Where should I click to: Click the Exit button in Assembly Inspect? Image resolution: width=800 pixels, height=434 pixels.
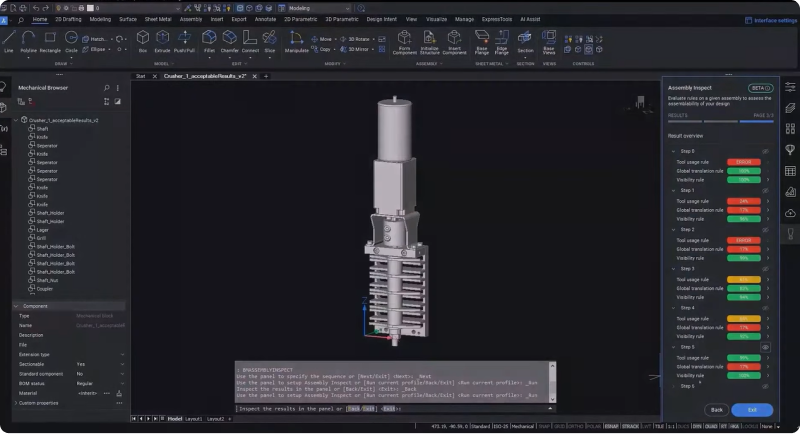[752, 410]
